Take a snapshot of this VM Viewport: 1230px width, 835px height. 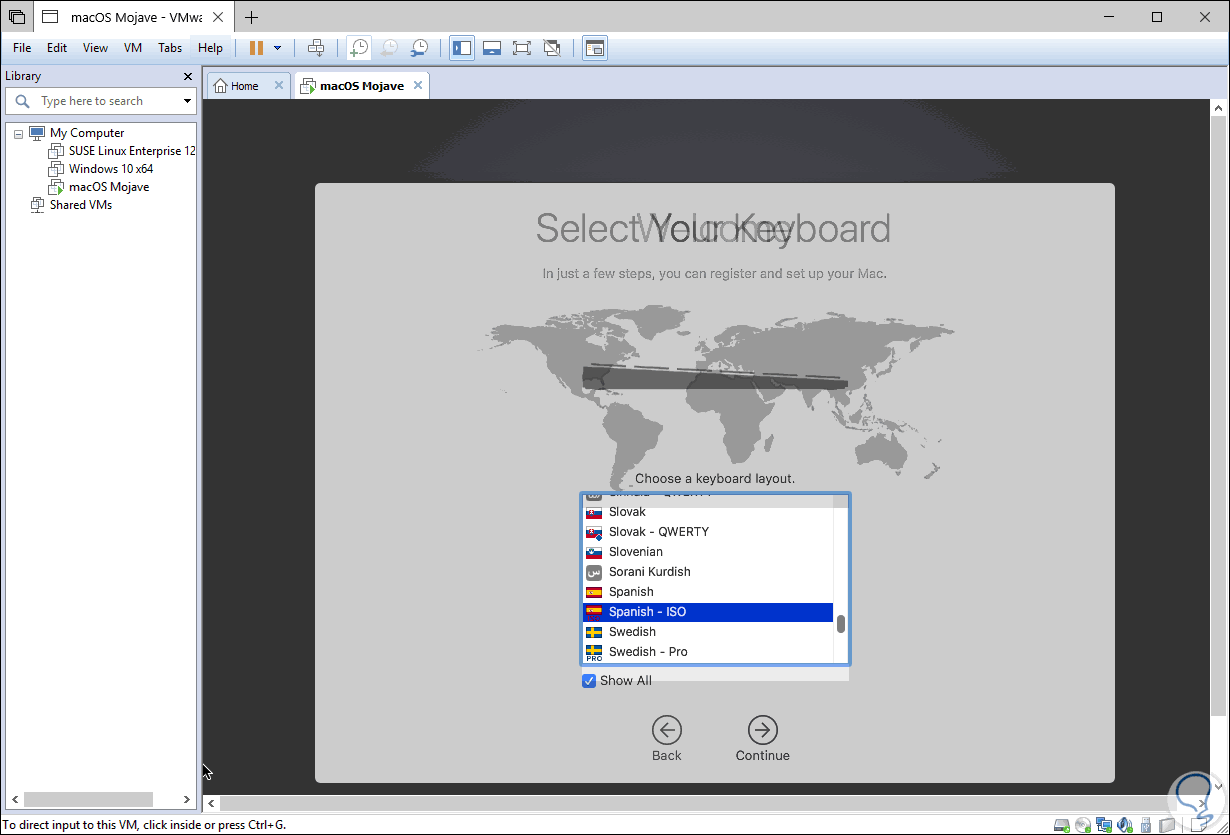pyautogui.click(x=358, y=48)
